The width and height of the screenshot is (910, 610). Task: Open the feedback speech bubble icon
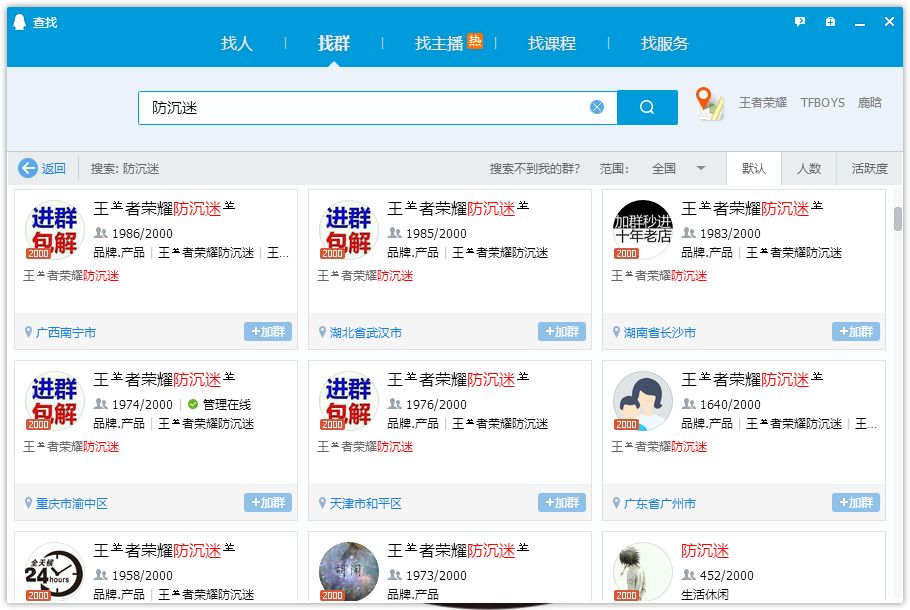tap(800, 21)
